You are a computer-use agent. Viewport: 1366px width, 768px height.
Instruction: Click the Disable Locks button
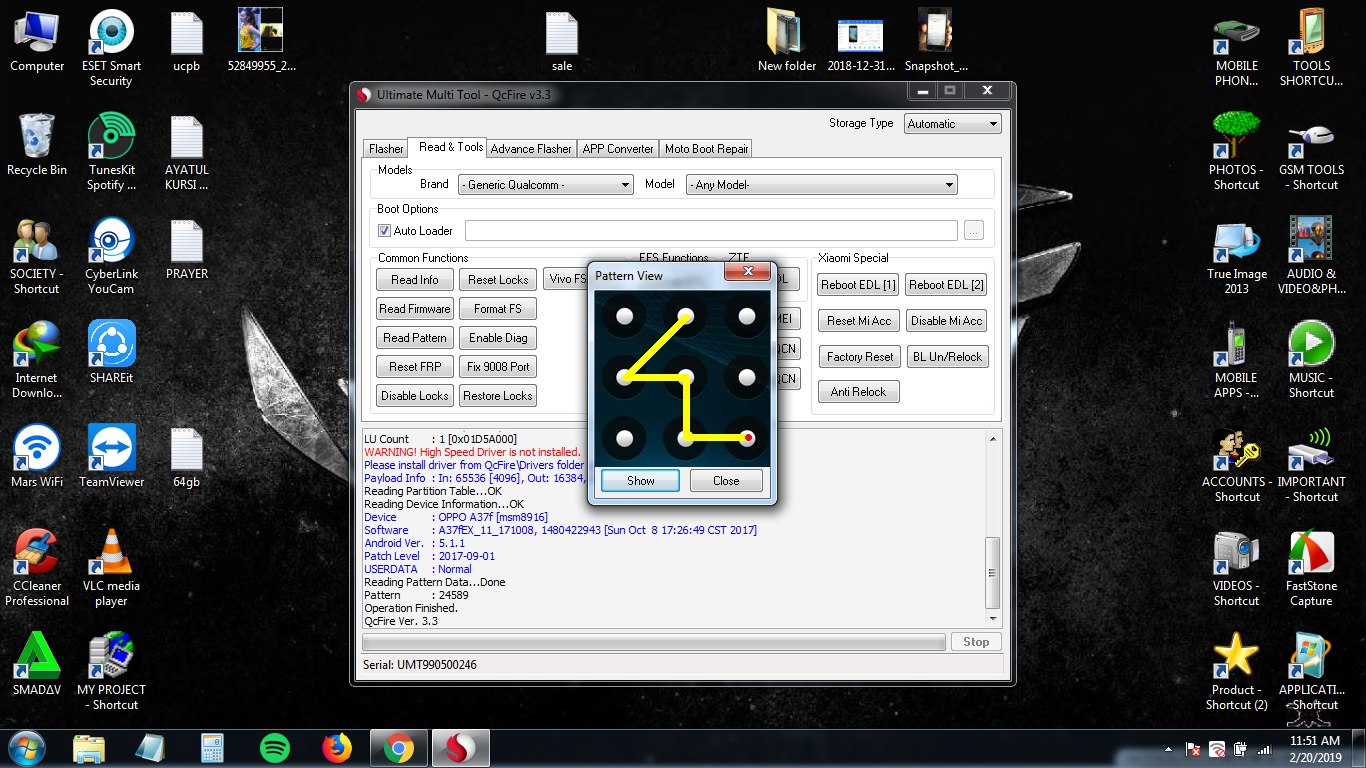pyautogui.click(x=415, y=396)
